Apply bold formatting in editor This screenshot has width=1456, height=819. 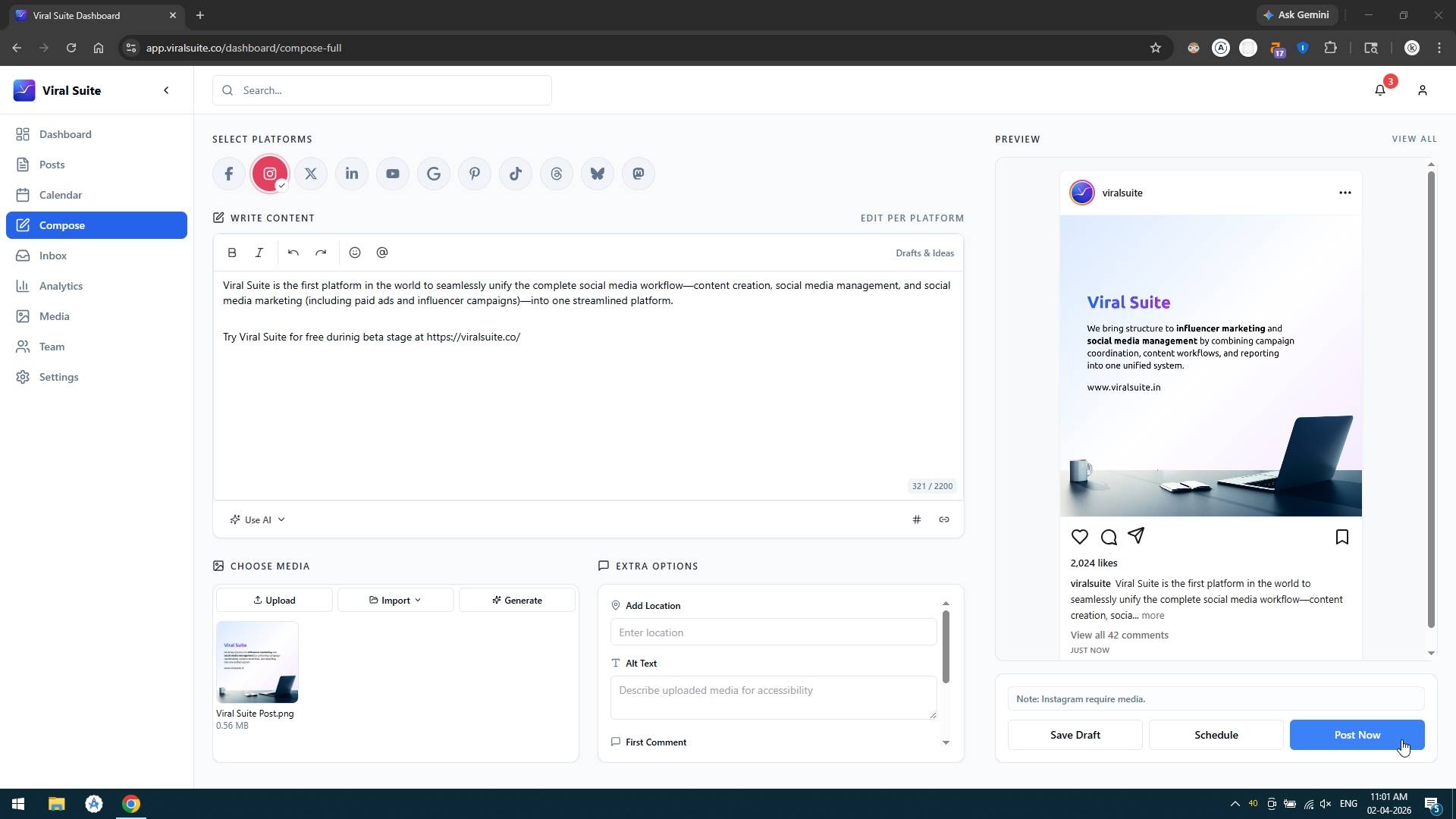[x=232, y=253]
